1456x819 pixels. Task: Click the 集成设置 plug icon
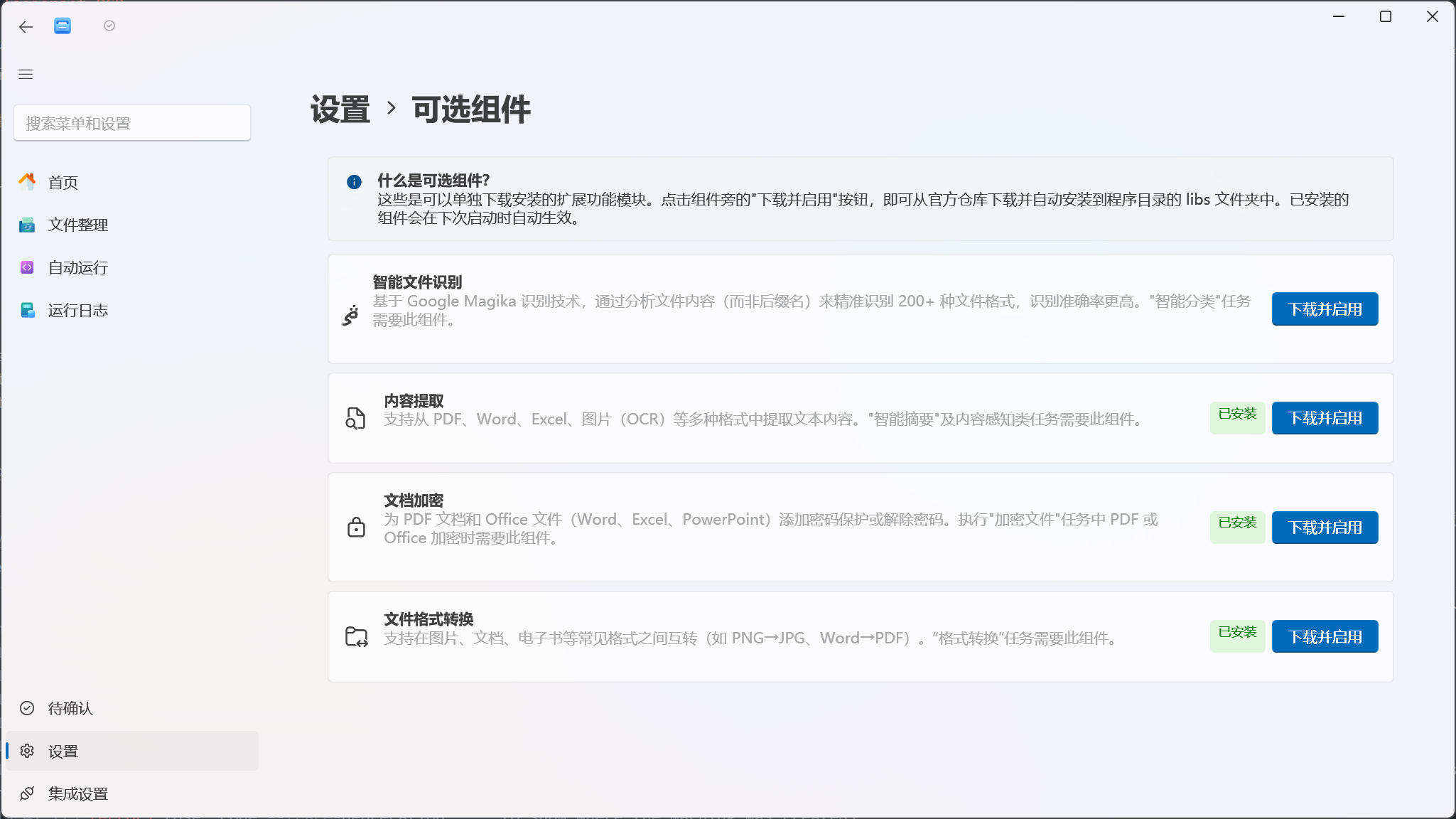point(27,793)
